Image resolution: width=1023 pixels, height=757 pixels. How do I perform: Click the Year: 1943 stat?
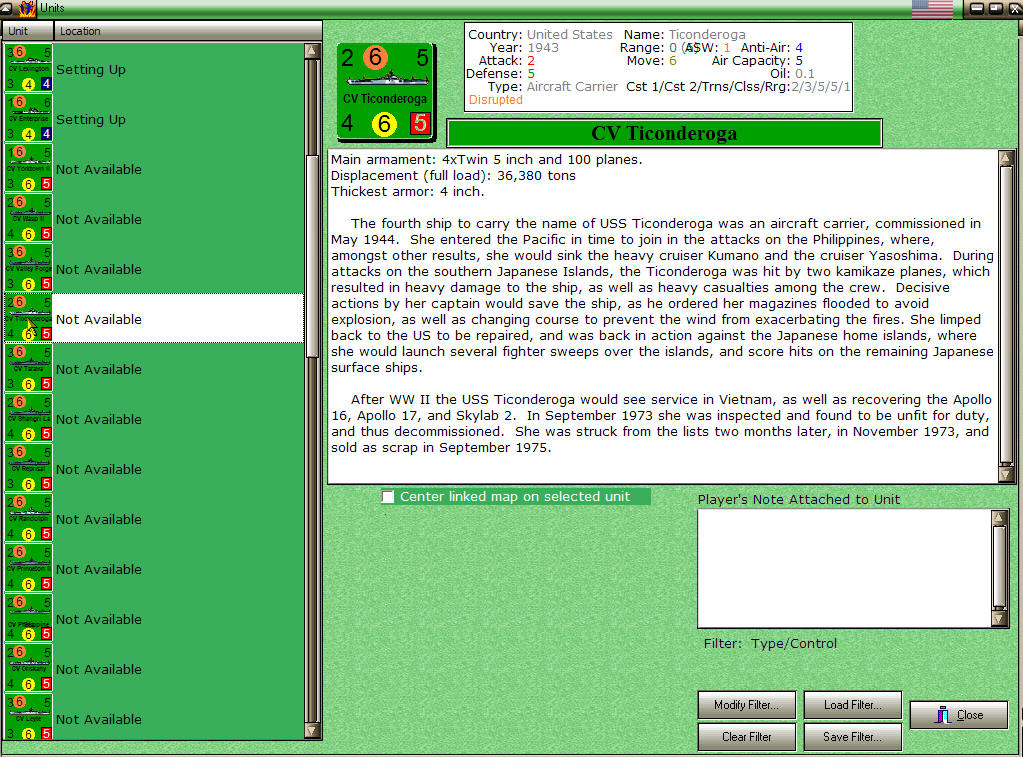pos(524,48)
